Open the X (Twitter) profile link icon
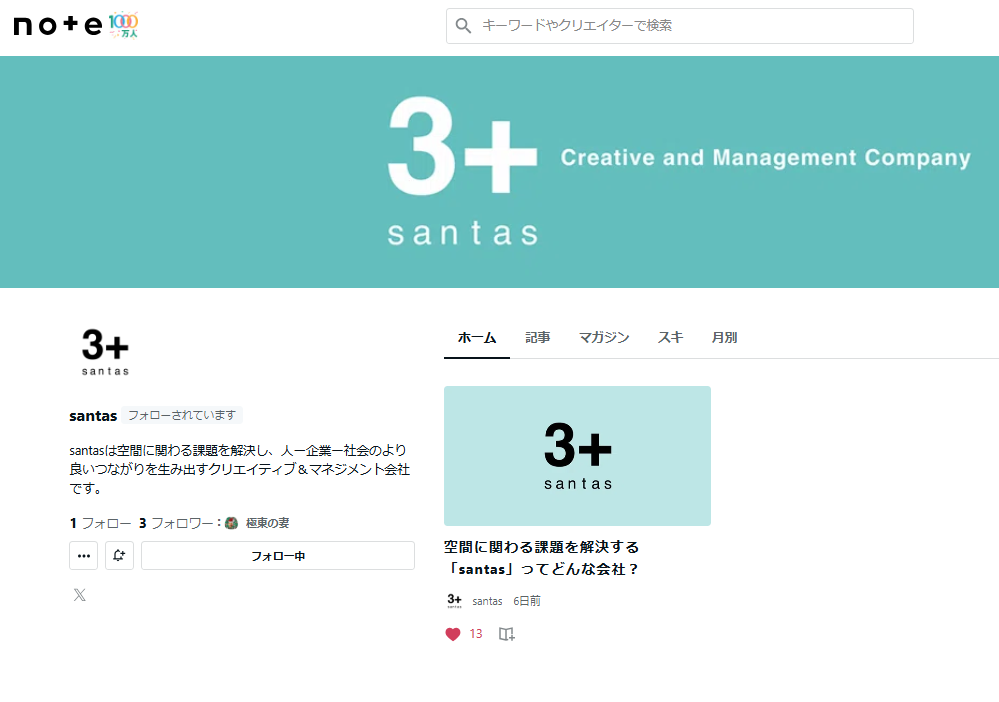999x702 pixels. click(x=80, y=595)
